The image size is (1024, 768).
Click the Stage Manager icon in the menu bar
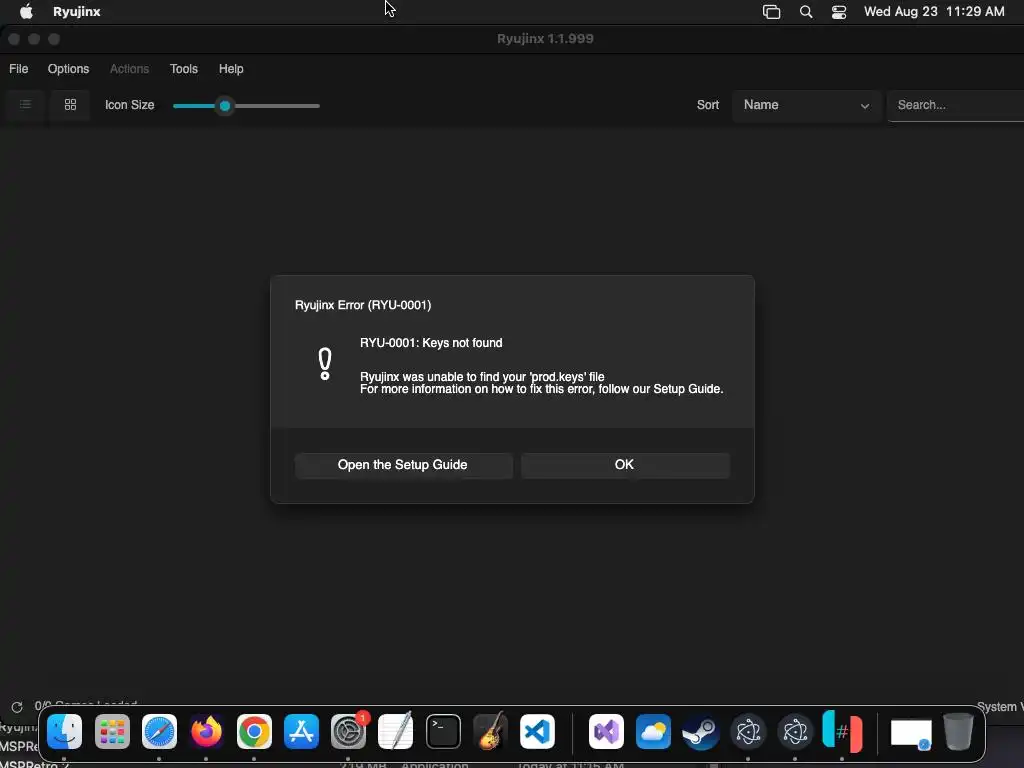tap(771, 12)
